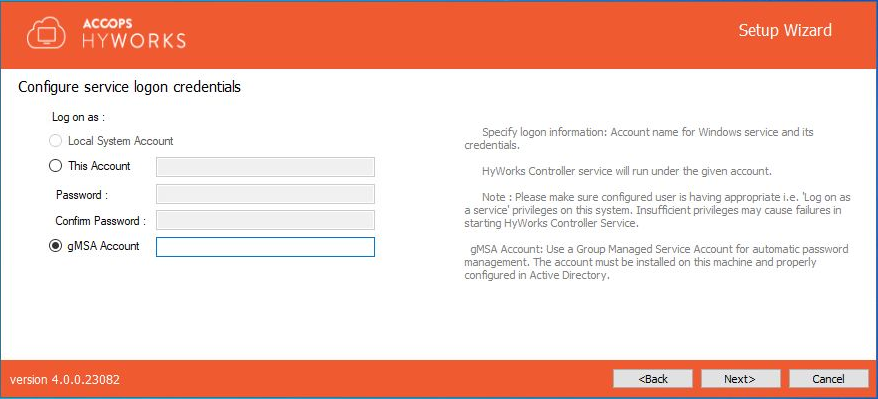
Task: Select the gMSA Account radio button
Action: tap(55, 246)
